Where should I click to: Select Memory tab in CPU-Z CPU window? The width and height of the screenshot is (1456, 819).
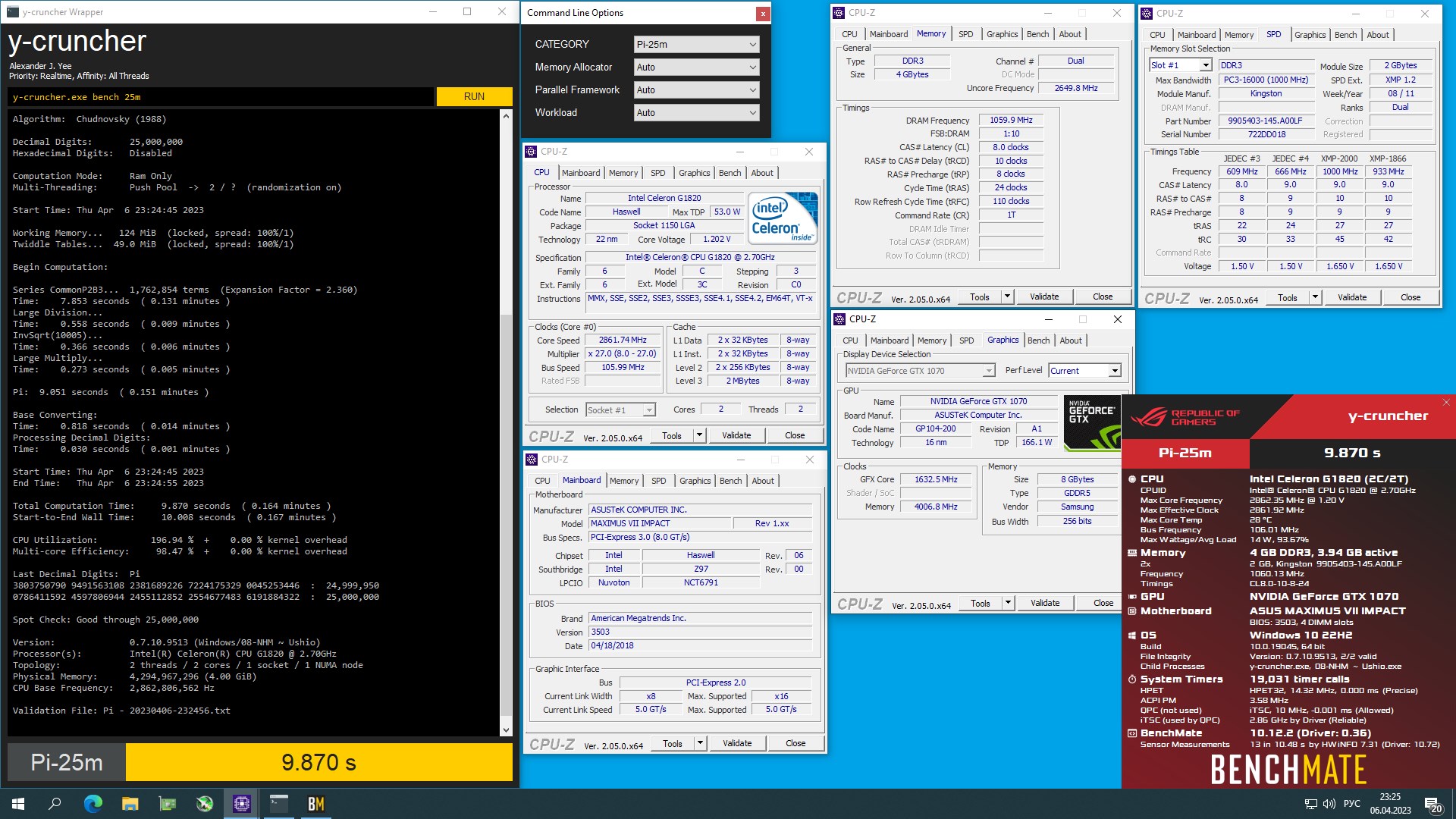[623, 173]
